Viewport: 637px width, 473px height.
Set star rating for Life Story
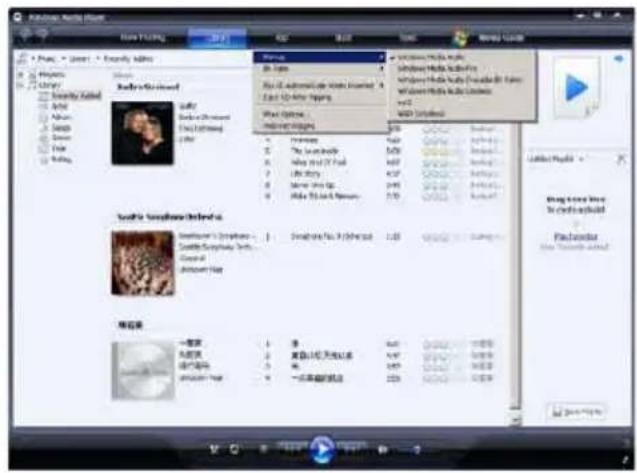pos(441,174)
